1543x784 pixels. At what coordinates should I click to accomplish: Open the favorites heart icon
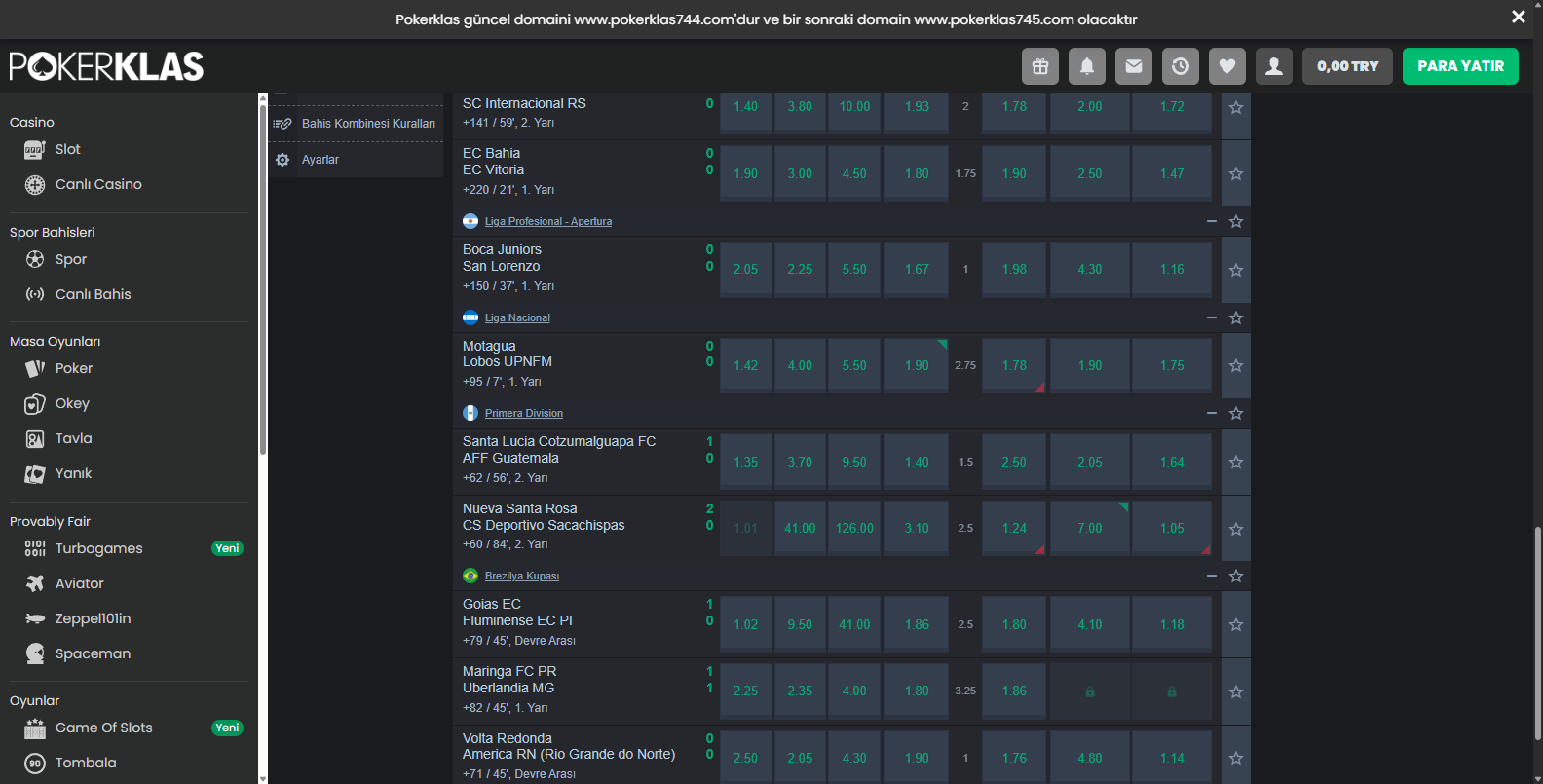coord(1227,66)
